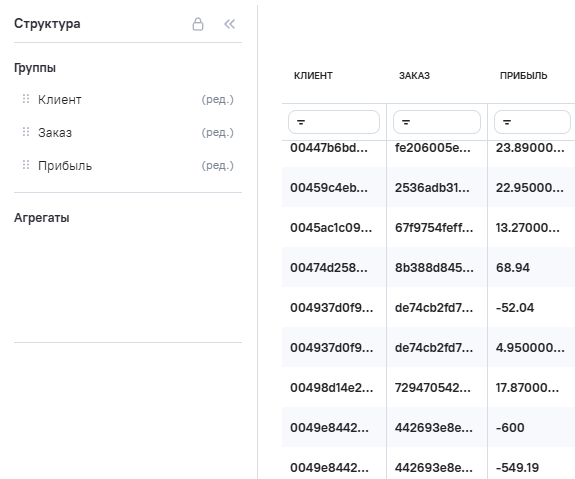The image size is (575, 479).
Task: Select the cell with profit -600
Action: (532, 427)
